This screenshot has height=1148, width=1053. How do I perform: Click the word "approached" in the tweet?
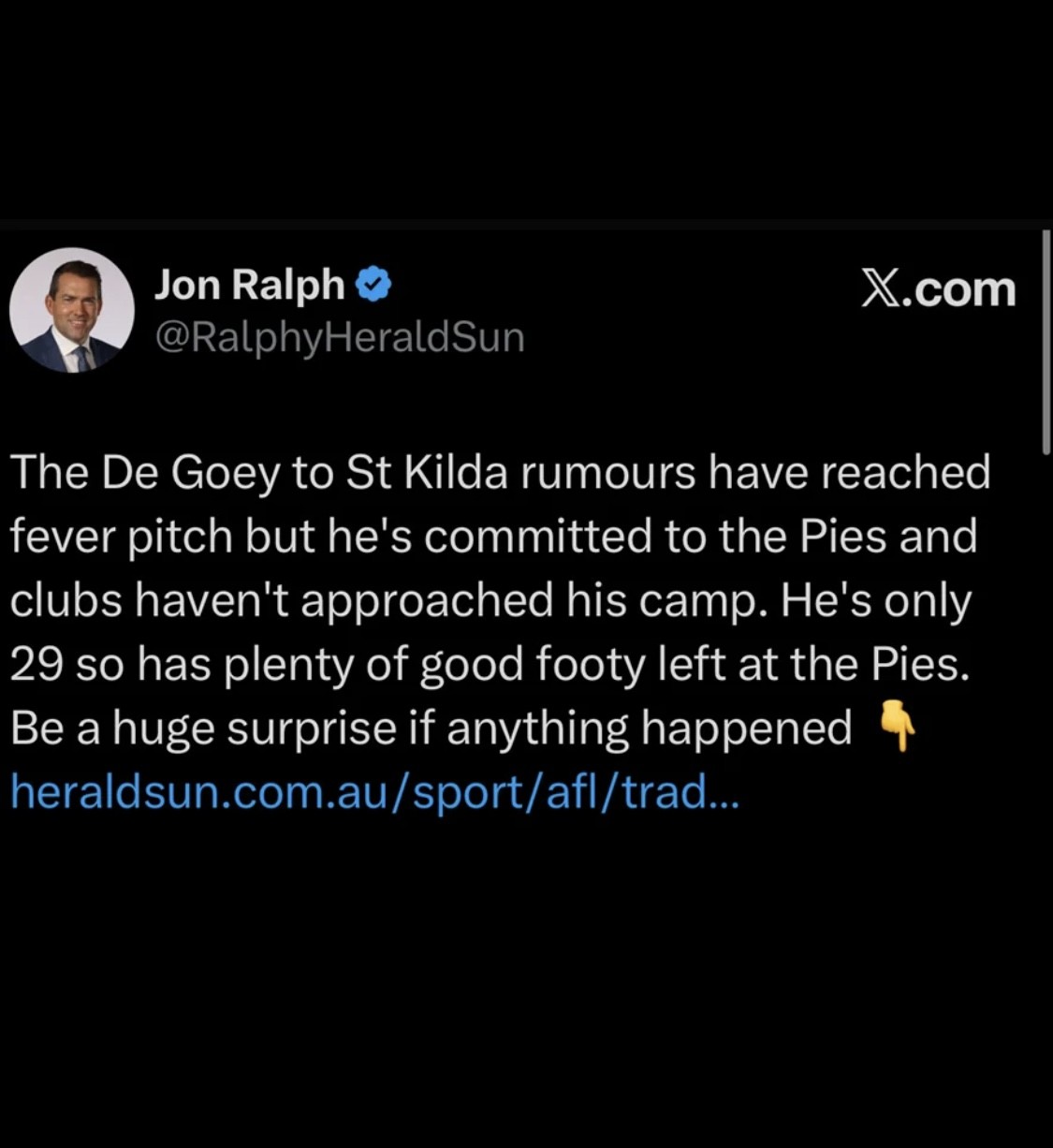[x=427, y=600]
